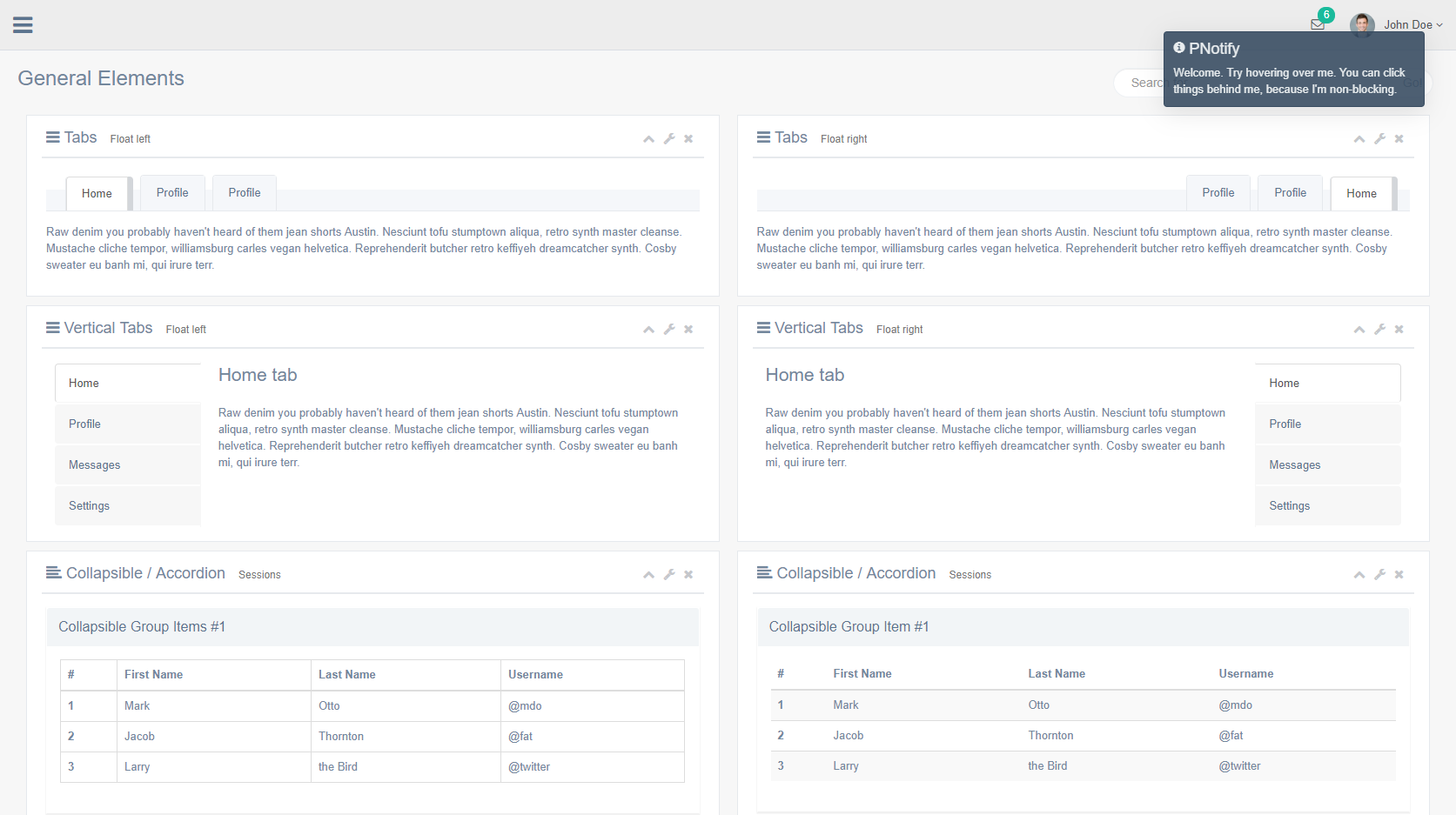
Task: Open wrench menu in Vertical Tabs Float right
Action: [x=1379, y=330]
